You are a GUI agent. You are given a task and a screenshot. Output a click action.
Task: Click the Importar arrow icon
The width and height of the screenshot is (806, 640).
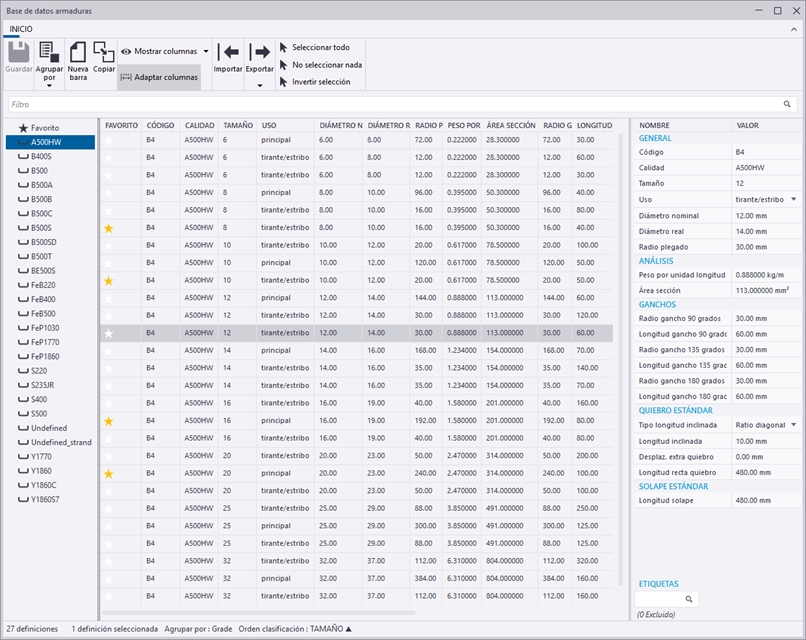228,52
